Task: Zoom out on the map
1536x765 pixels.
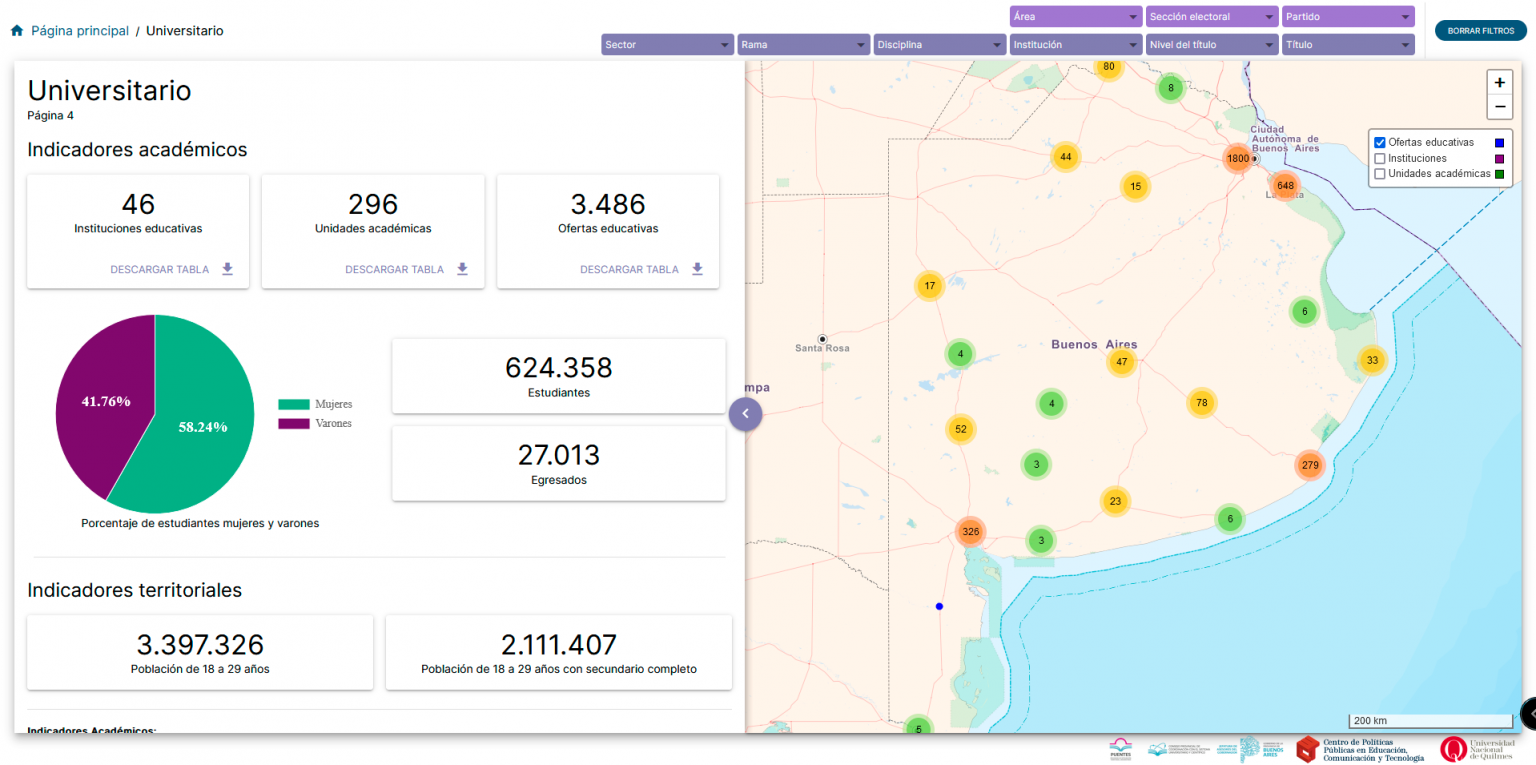Action: tap(1499, 107)
